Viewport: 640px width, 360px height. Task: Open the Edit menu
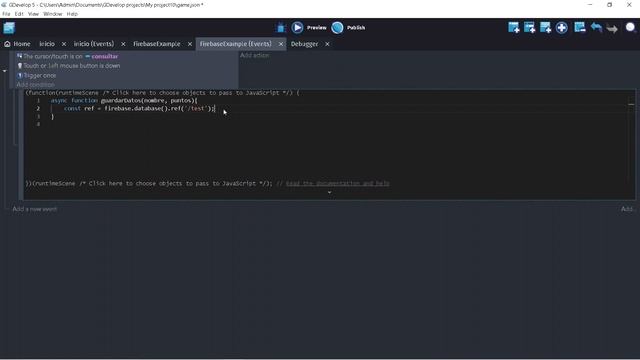tap(19, 14)
